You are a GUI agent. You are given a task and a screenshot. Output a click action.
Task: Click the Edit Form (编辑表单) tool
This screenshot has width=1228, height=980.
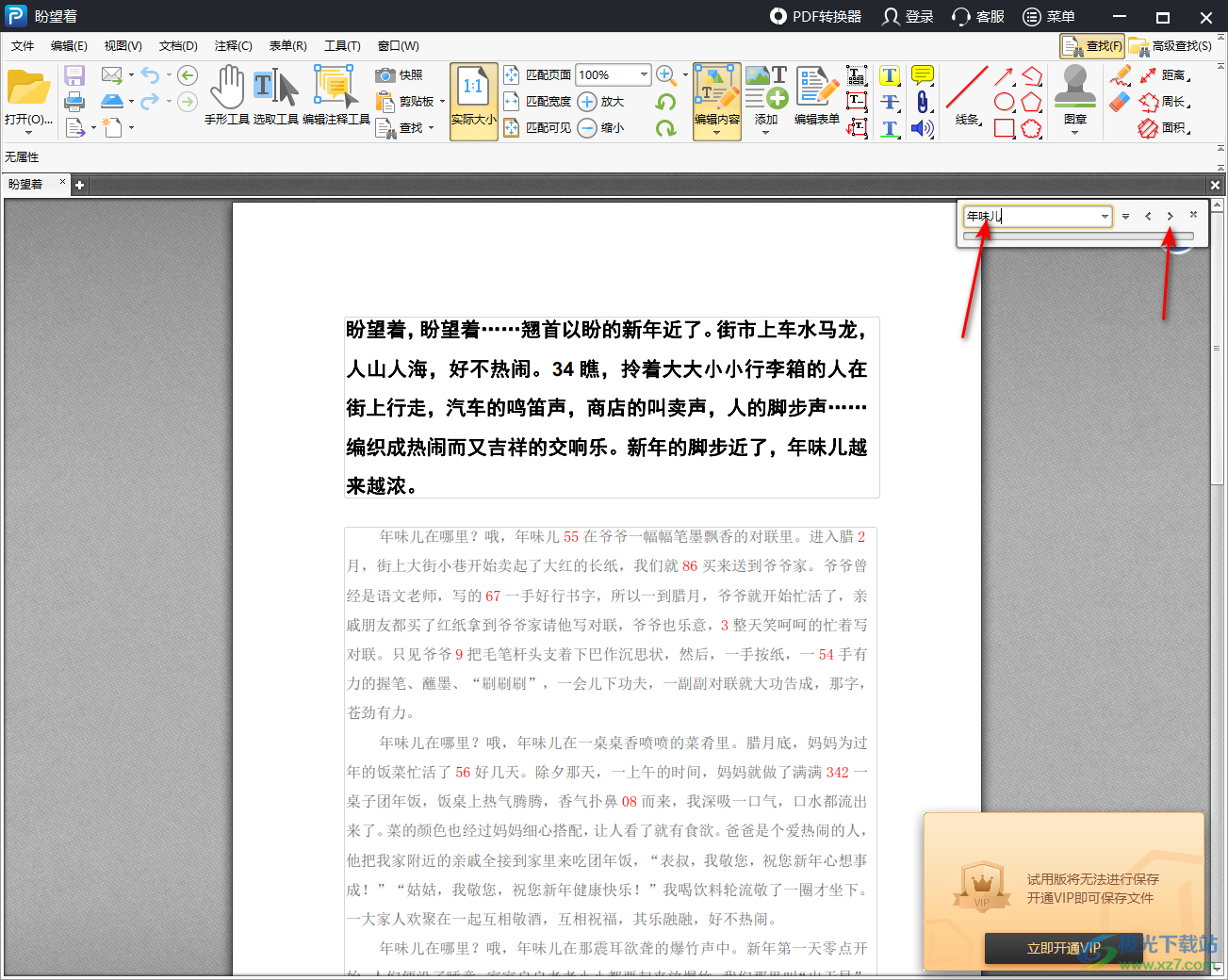click(816, 94)
